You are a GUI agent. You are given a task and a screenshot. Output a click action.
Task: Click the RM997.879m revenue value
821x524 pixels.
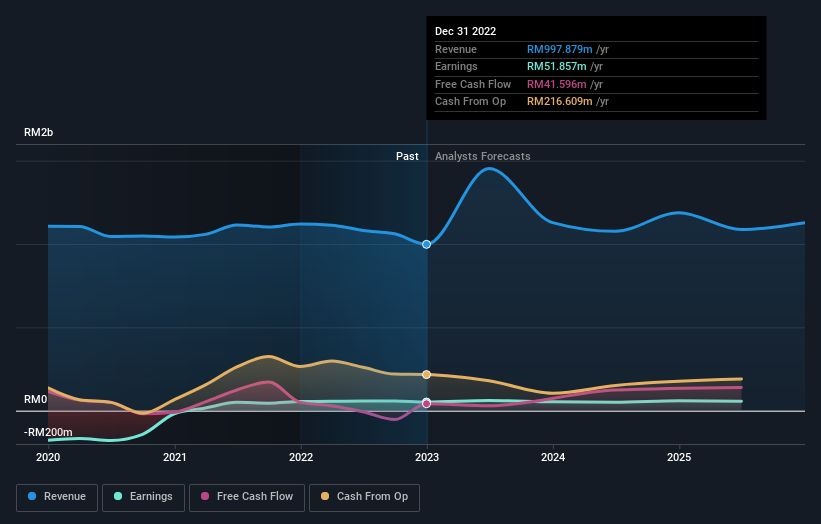(x=559, y=49)
